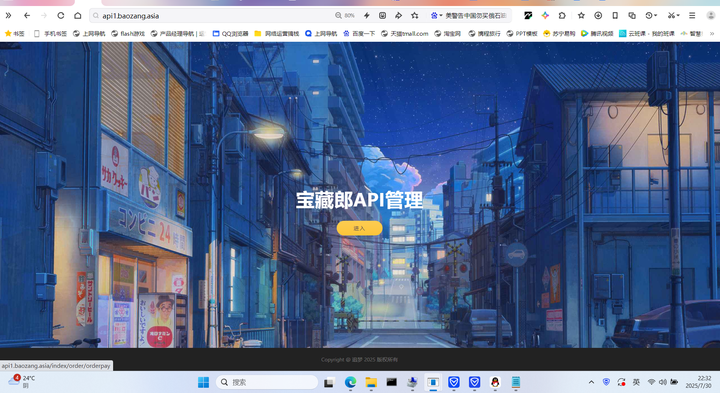
Task: Expand the hidden tabs chevron at far left
Action: [x=8, y=16]
